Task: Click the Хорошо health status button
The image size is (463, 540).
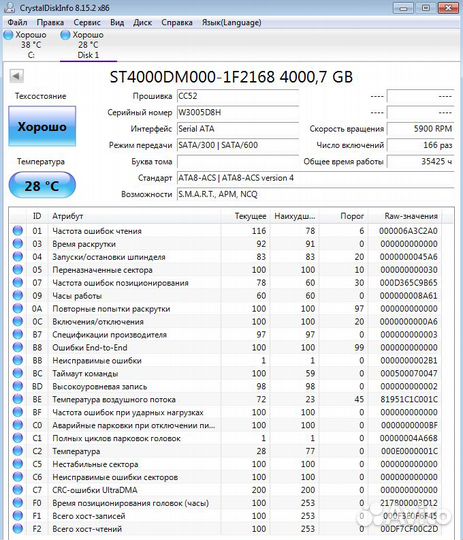Action: click(42, 126)
